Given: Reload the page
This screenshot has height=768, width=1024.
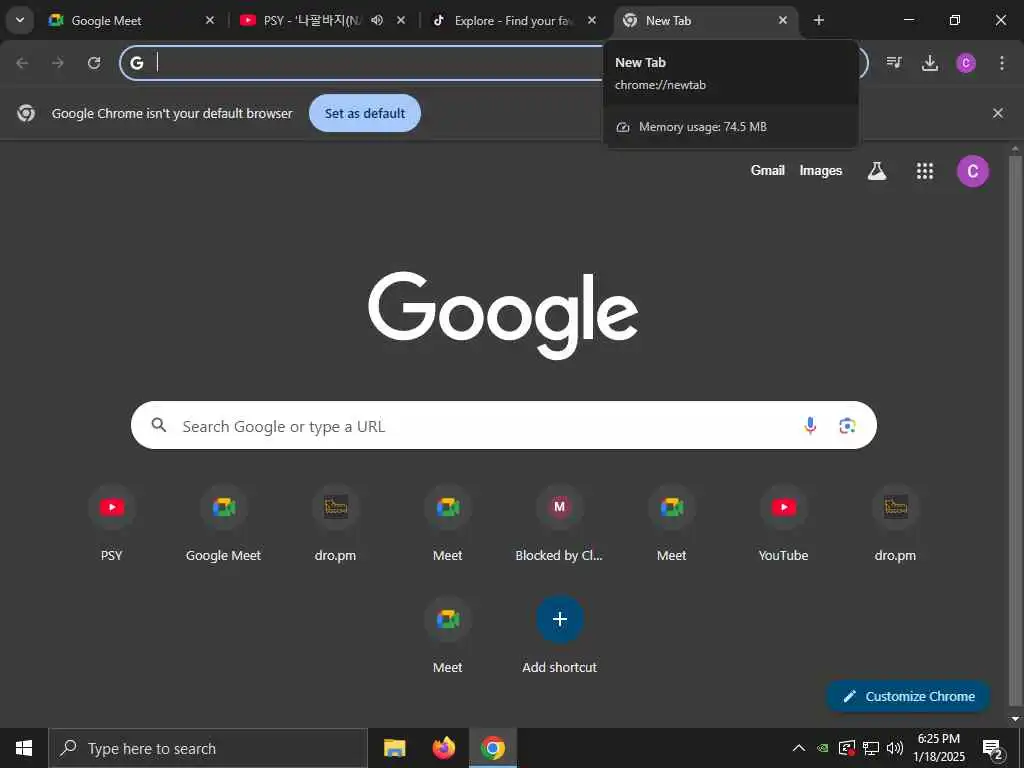Looking at the screenshot, I should 94,63.
